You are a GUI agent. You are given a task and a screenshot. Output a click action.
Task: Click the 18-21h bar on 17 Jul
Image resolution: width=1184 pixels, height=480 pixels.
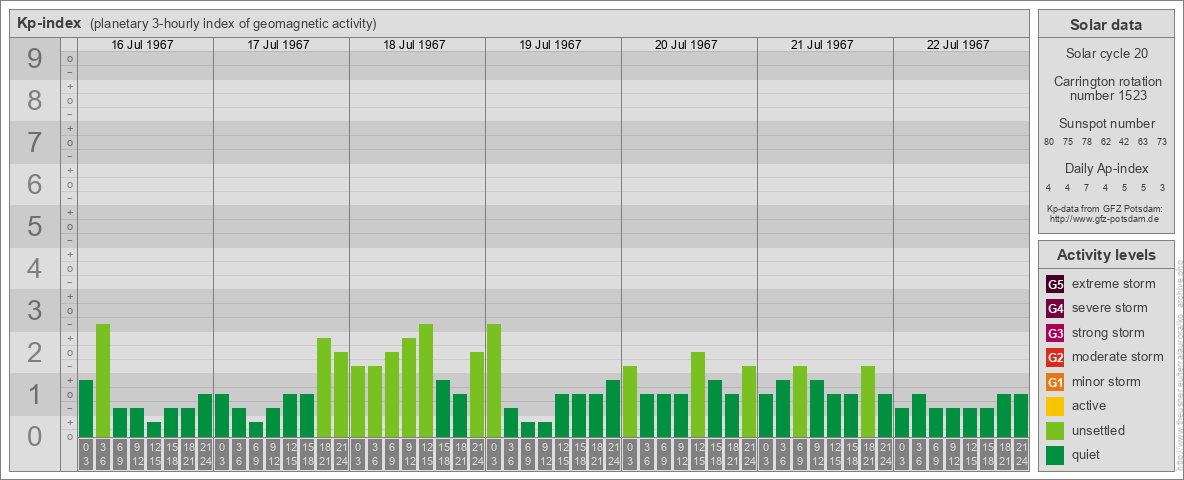324,388
